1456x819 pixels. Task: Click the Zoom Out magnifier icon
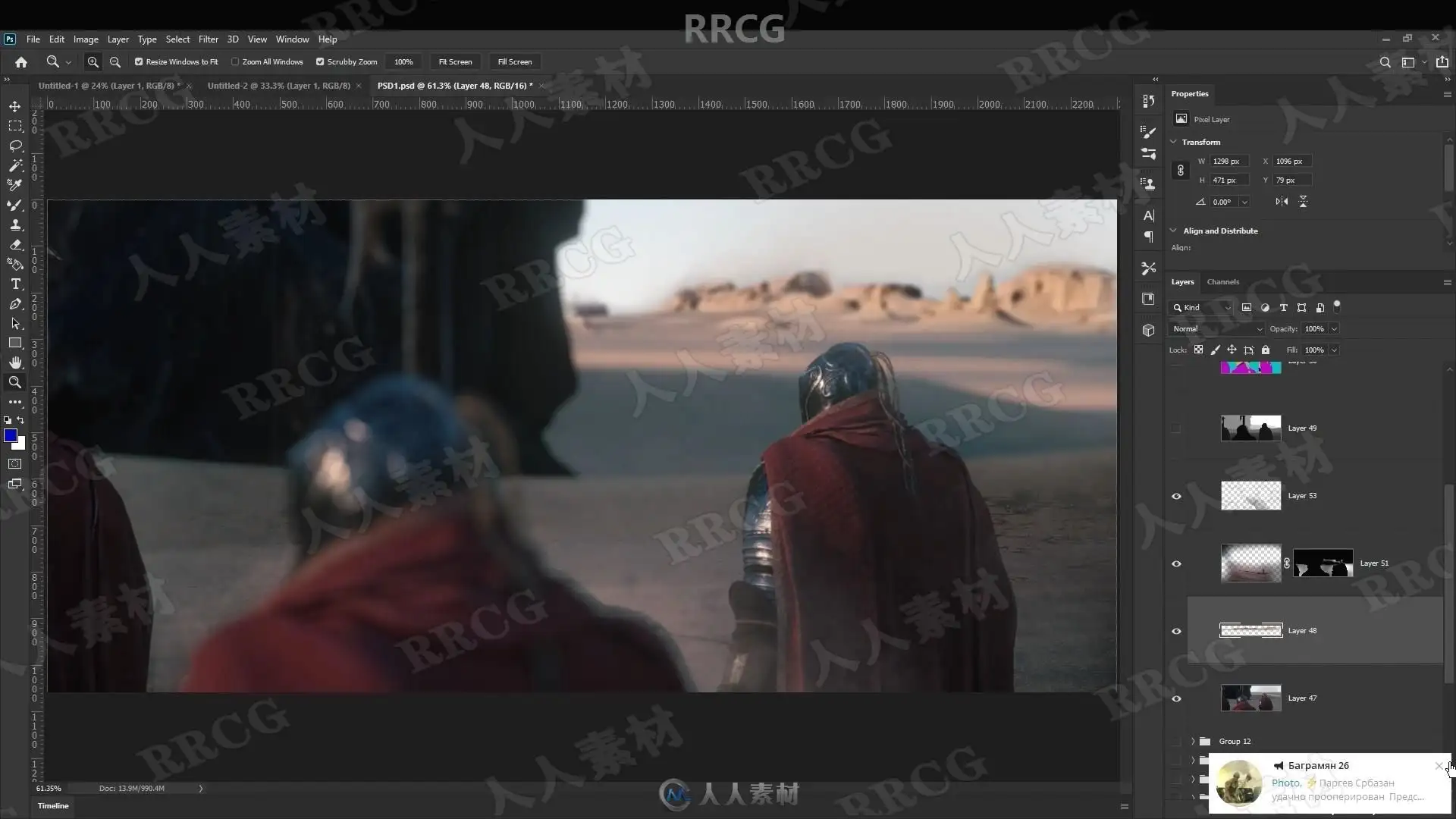tap(115, 62)
